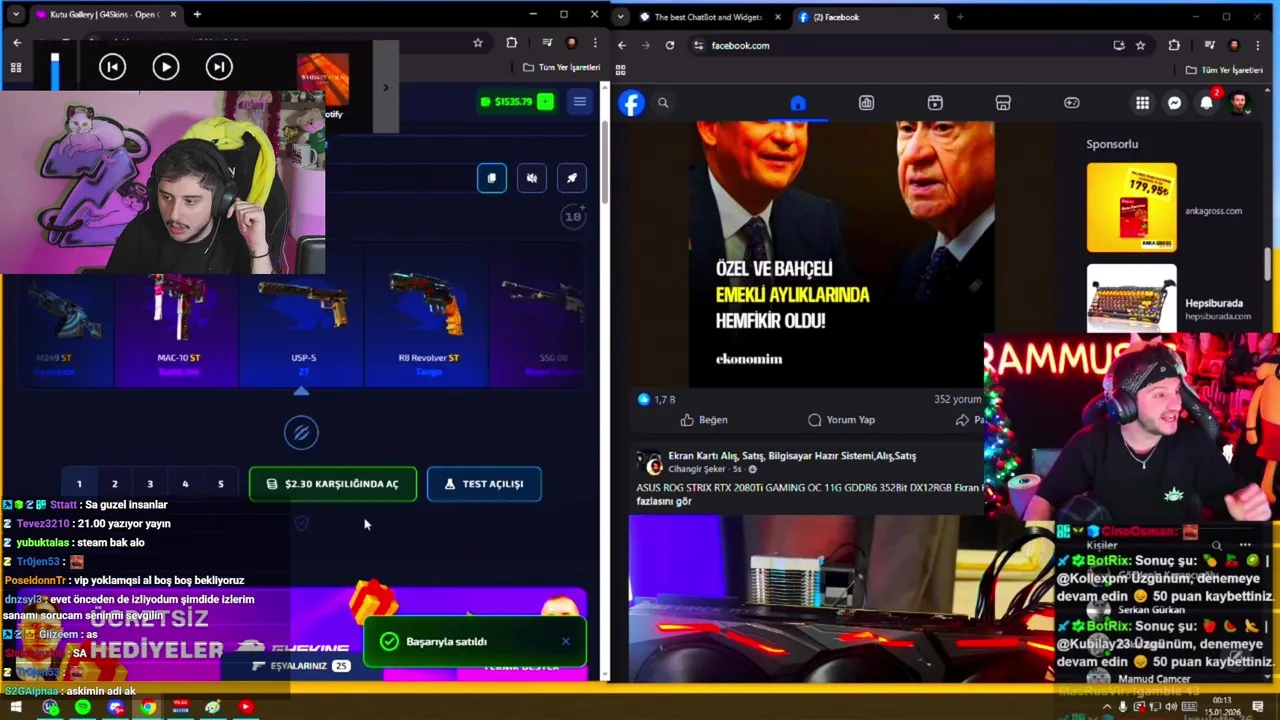This screenshot has height=720, width=1280.
Task: Open Facebook Messenger
Action: tap(1175, 103)
